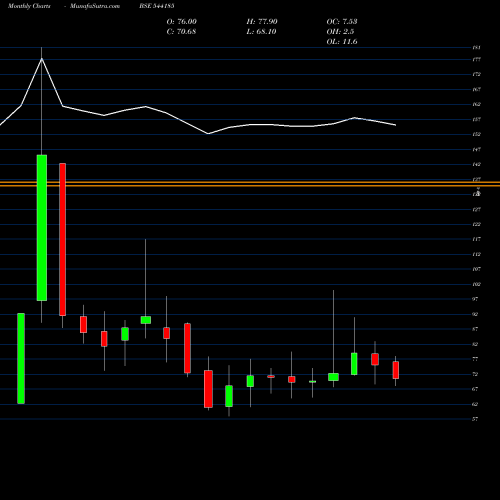Click the 102 price axis label
The image size is (500, 500).
pyautogui.click(x=477, y=284)
